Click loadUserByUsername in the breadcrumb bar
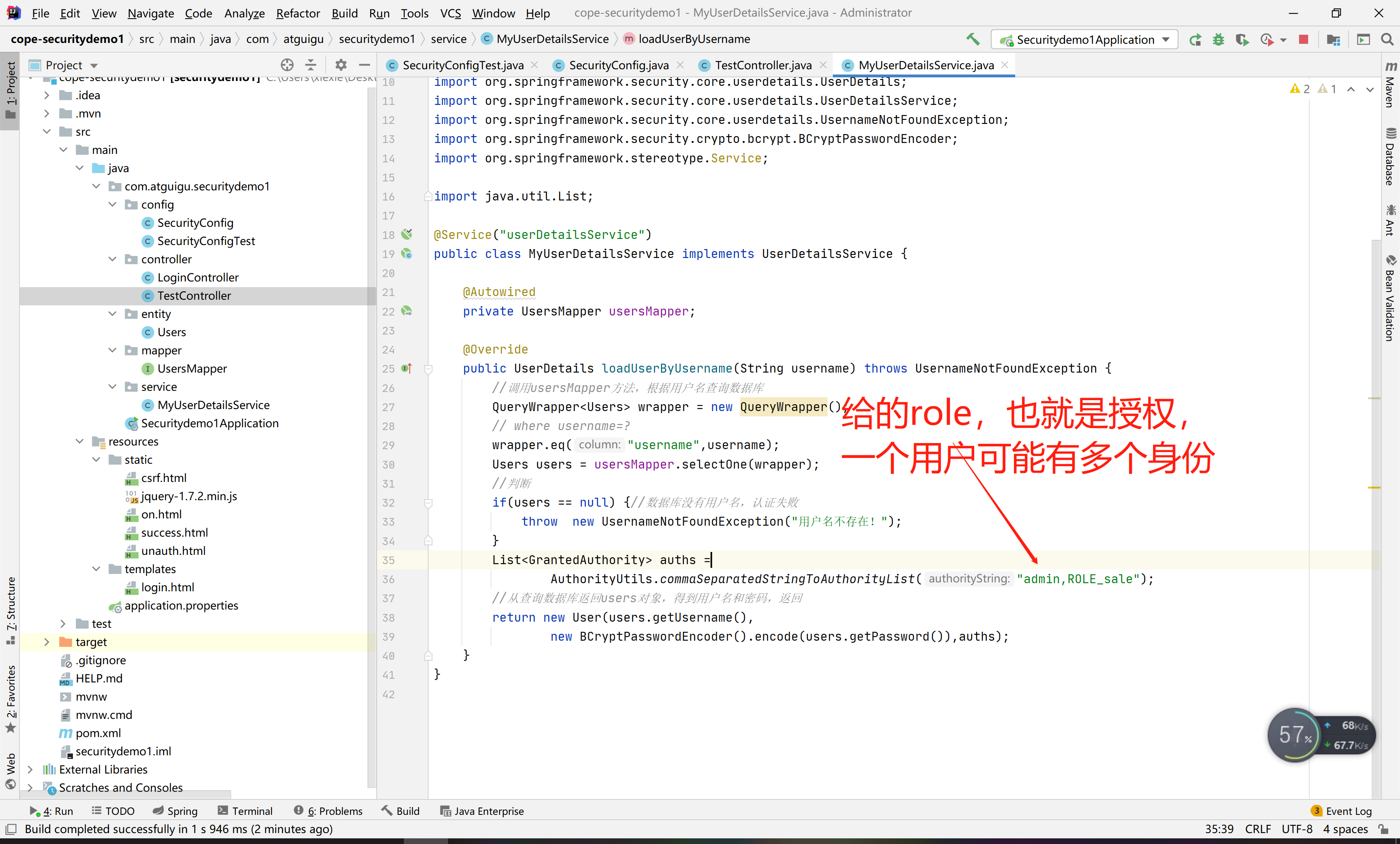Viewport: 1400px width, 844px height. click(x=694, y=38)
